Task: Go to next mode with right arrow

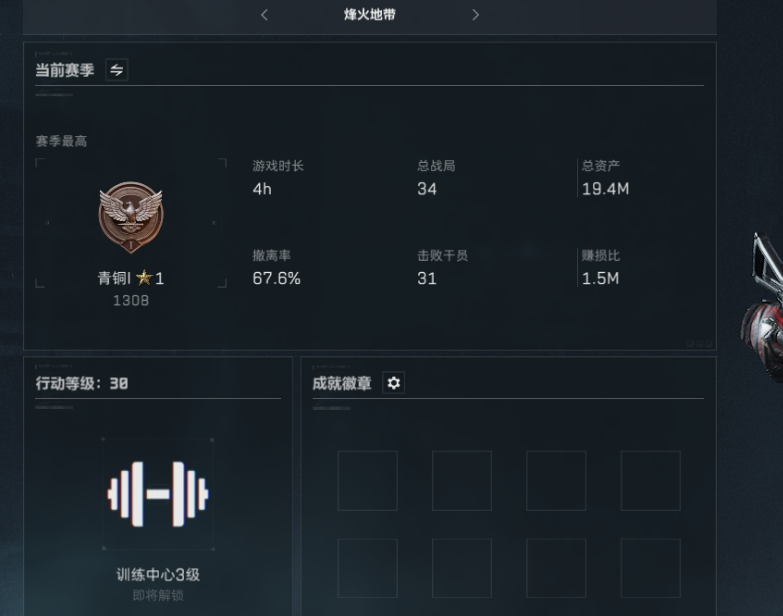Action: pos(475,15)
